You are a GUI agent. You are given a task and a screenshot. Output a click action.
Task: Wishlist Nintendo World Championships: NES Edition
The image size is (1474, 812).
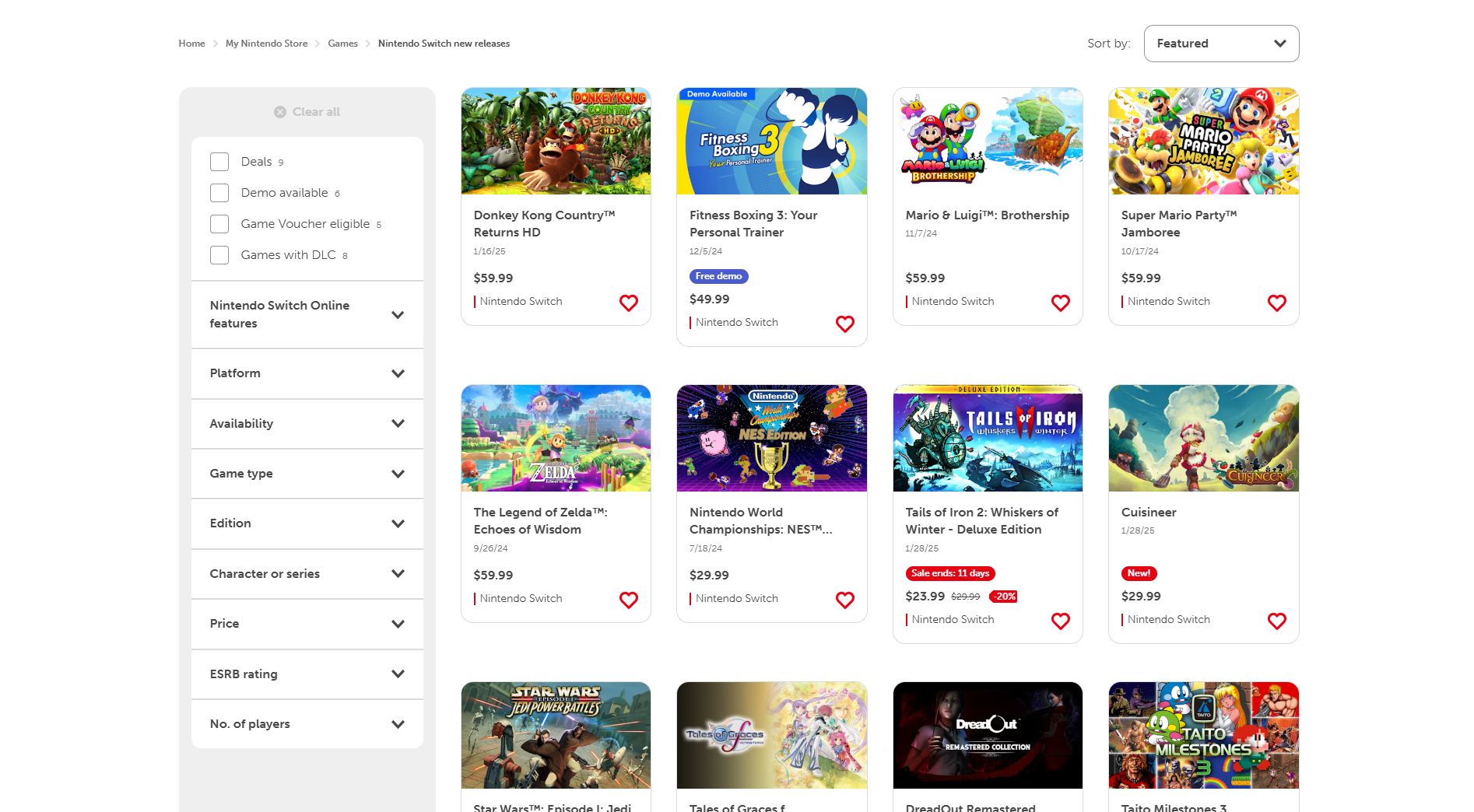pos(844,600)
